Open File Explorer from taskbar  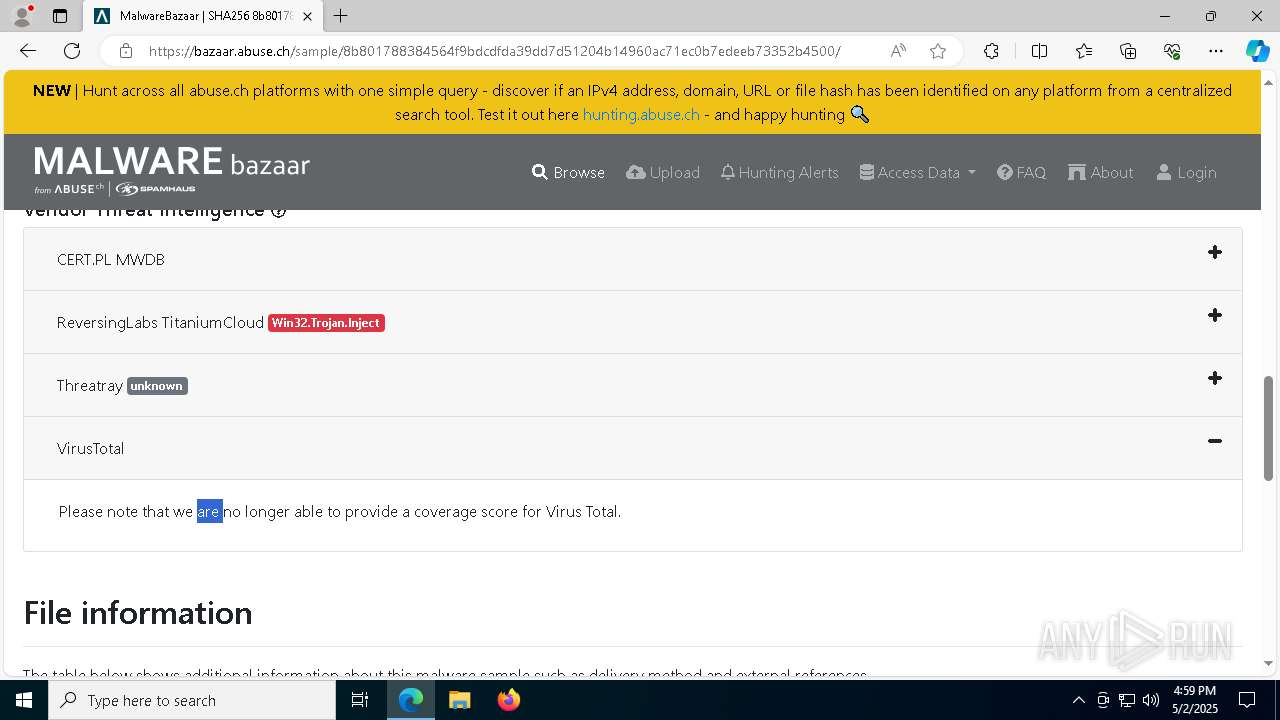459,700
